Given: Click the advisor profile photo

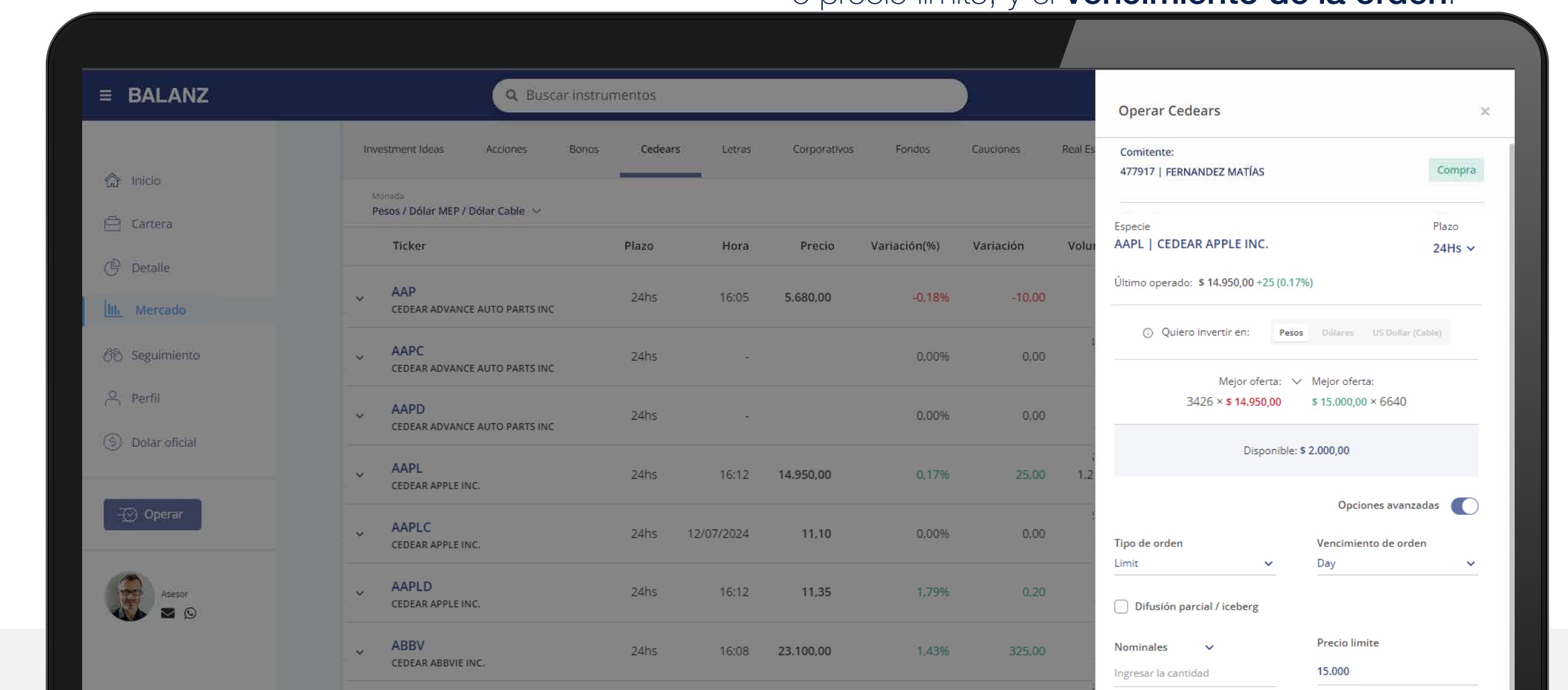Looking at the screenshot, I should [x=129, y=596].
